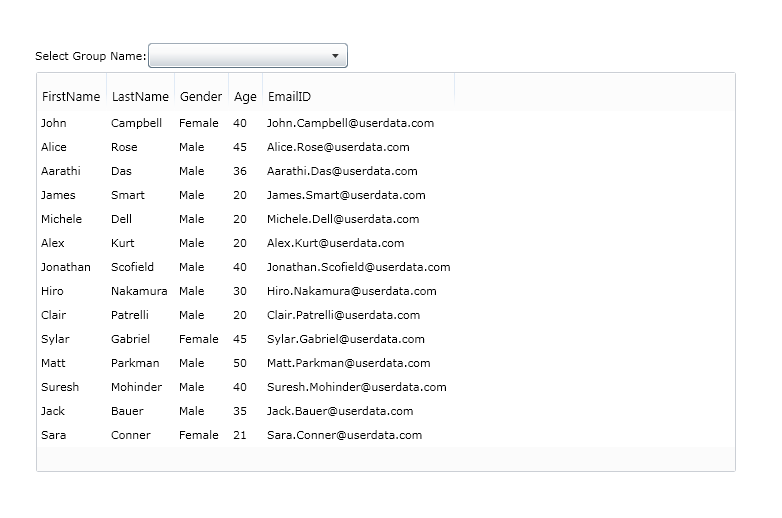Click age 36 in Aarathi's row
Screen dimensions: 782x518
[239, 171]
